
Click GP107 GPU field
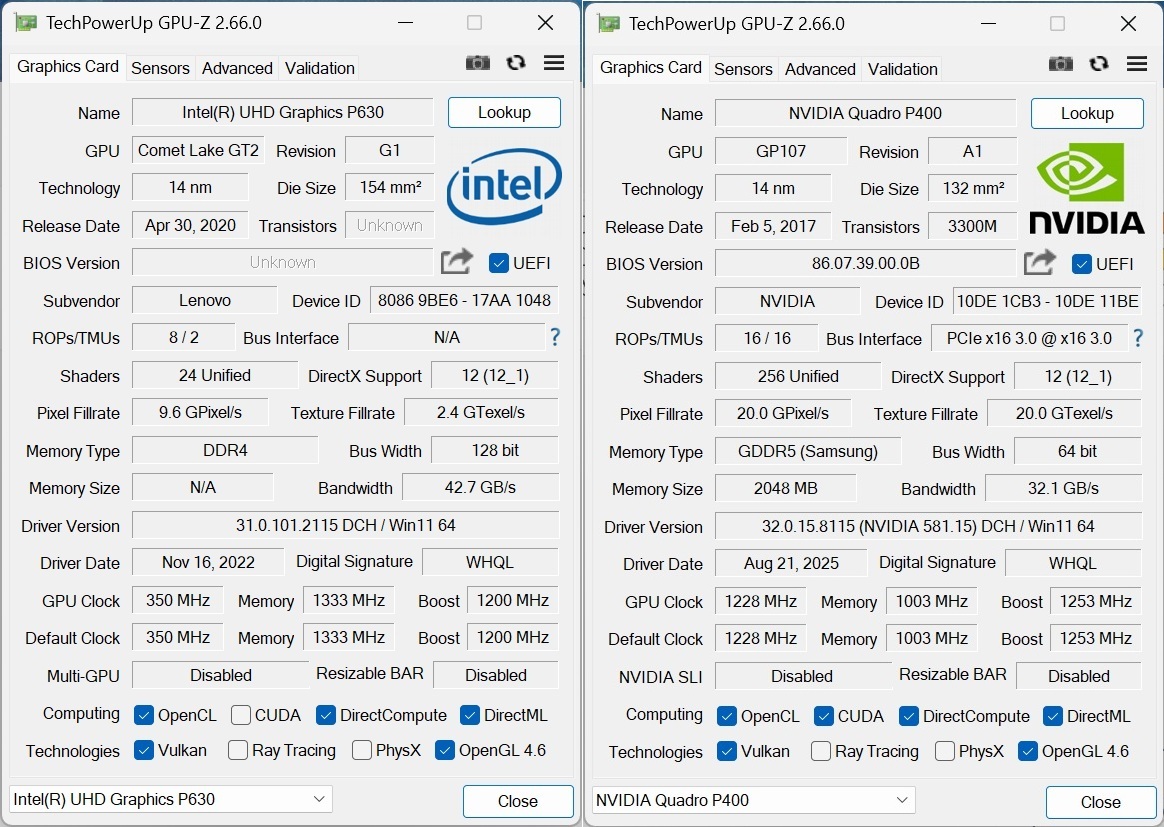click(781, 151)
